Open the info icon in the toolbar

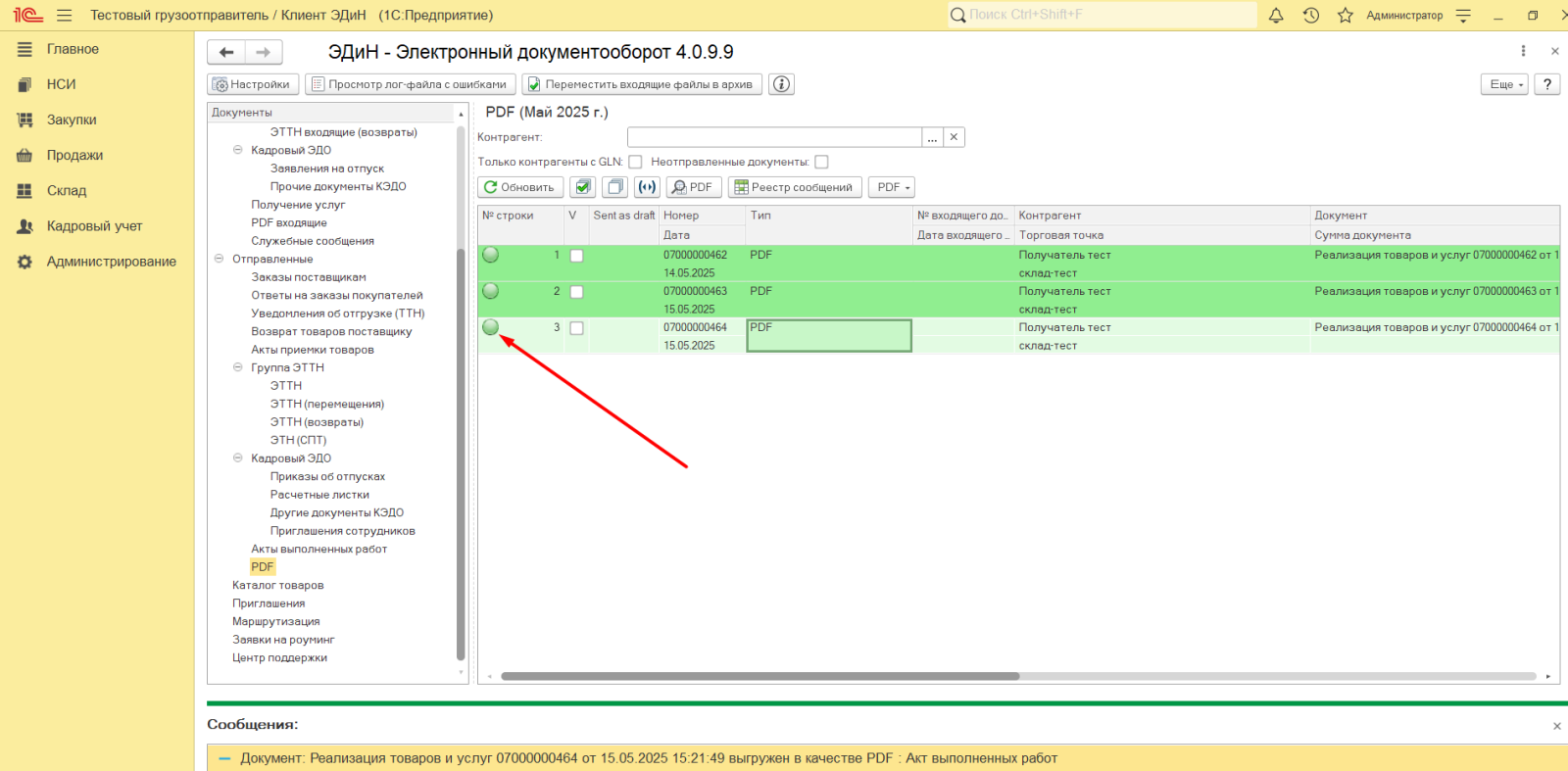(781, 84)
